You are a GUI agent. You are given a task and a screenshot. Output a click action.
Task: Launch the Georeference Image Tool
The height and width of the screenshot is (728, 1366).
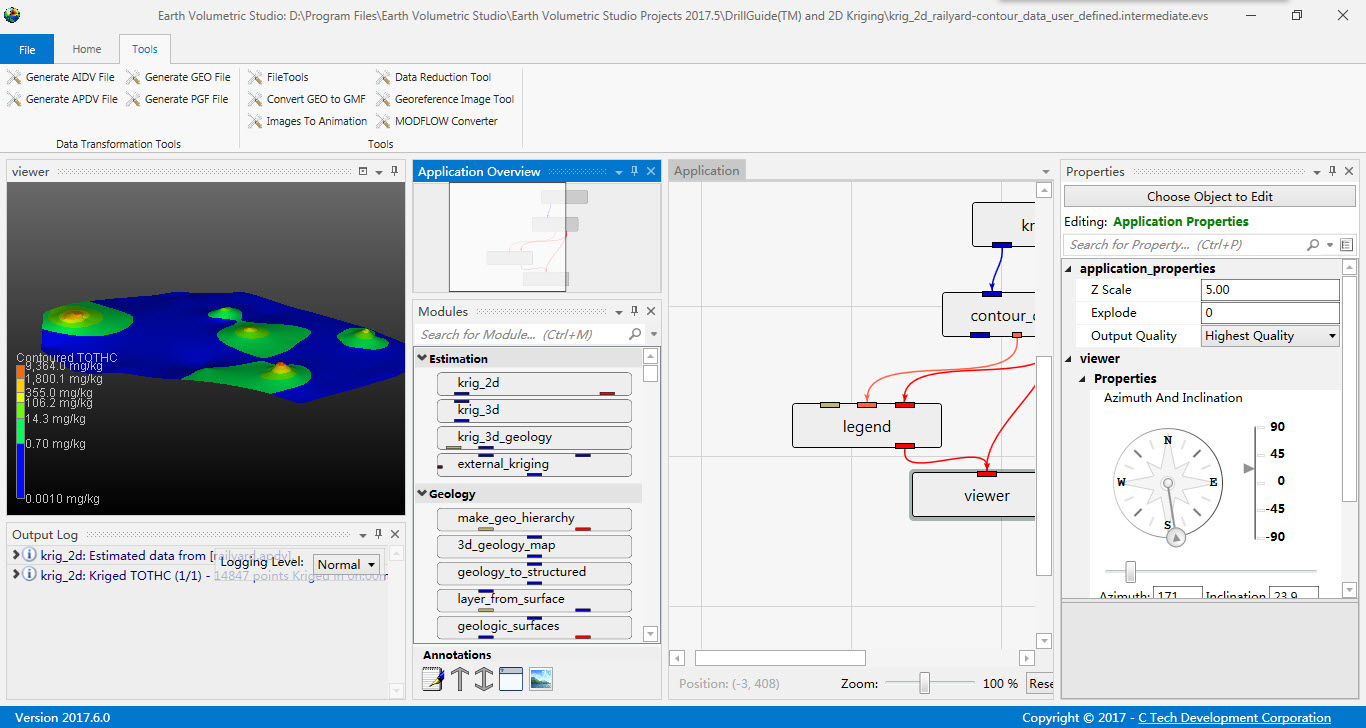coord(445,99)
